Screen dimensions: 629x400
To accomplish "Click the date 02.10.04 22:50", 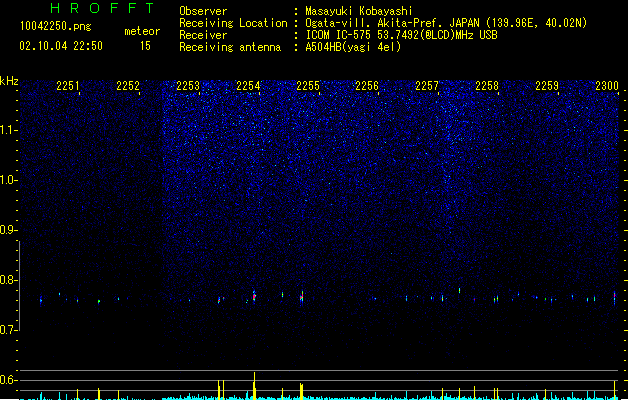I will [61, 46].
